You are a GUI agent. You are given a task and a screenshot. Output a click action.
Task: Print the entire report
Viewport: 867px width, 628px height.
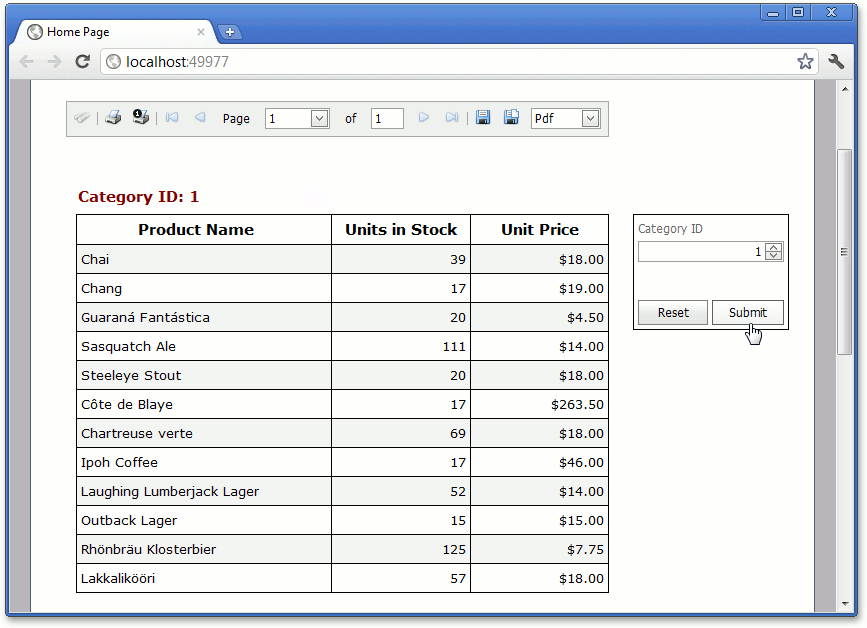(x=113, y=118)
